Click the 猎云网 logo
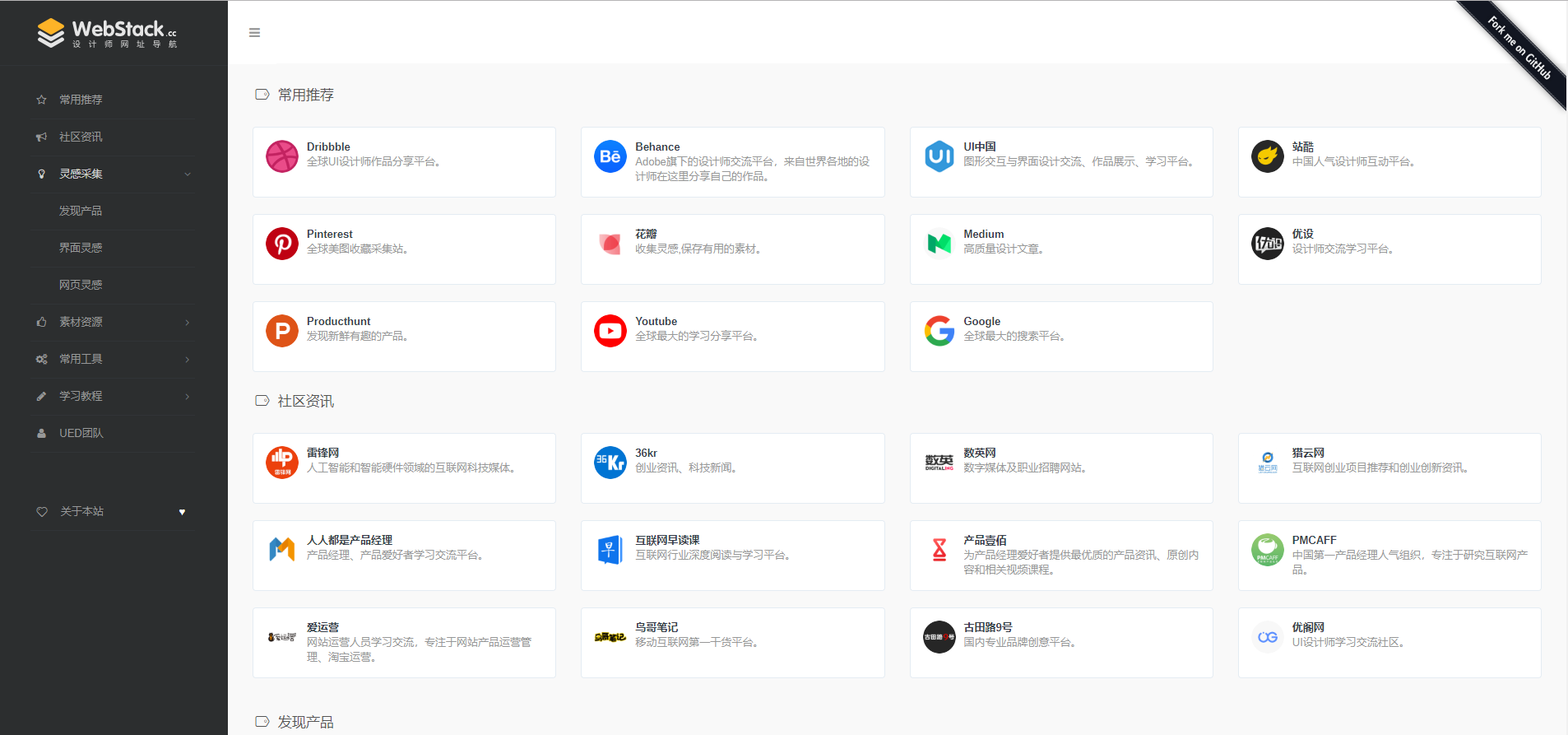This screenshot has height=735, width=1568. click(x=1268, y=463)
